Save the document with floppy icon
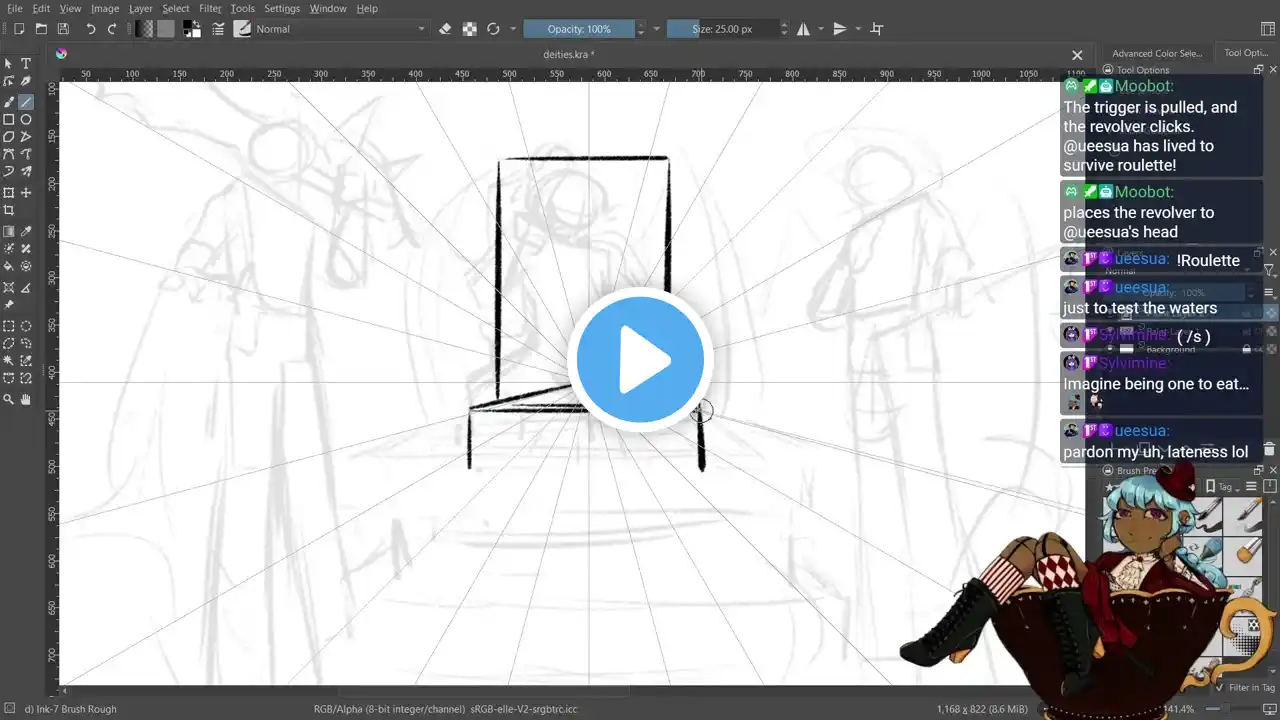 [63, 29]
